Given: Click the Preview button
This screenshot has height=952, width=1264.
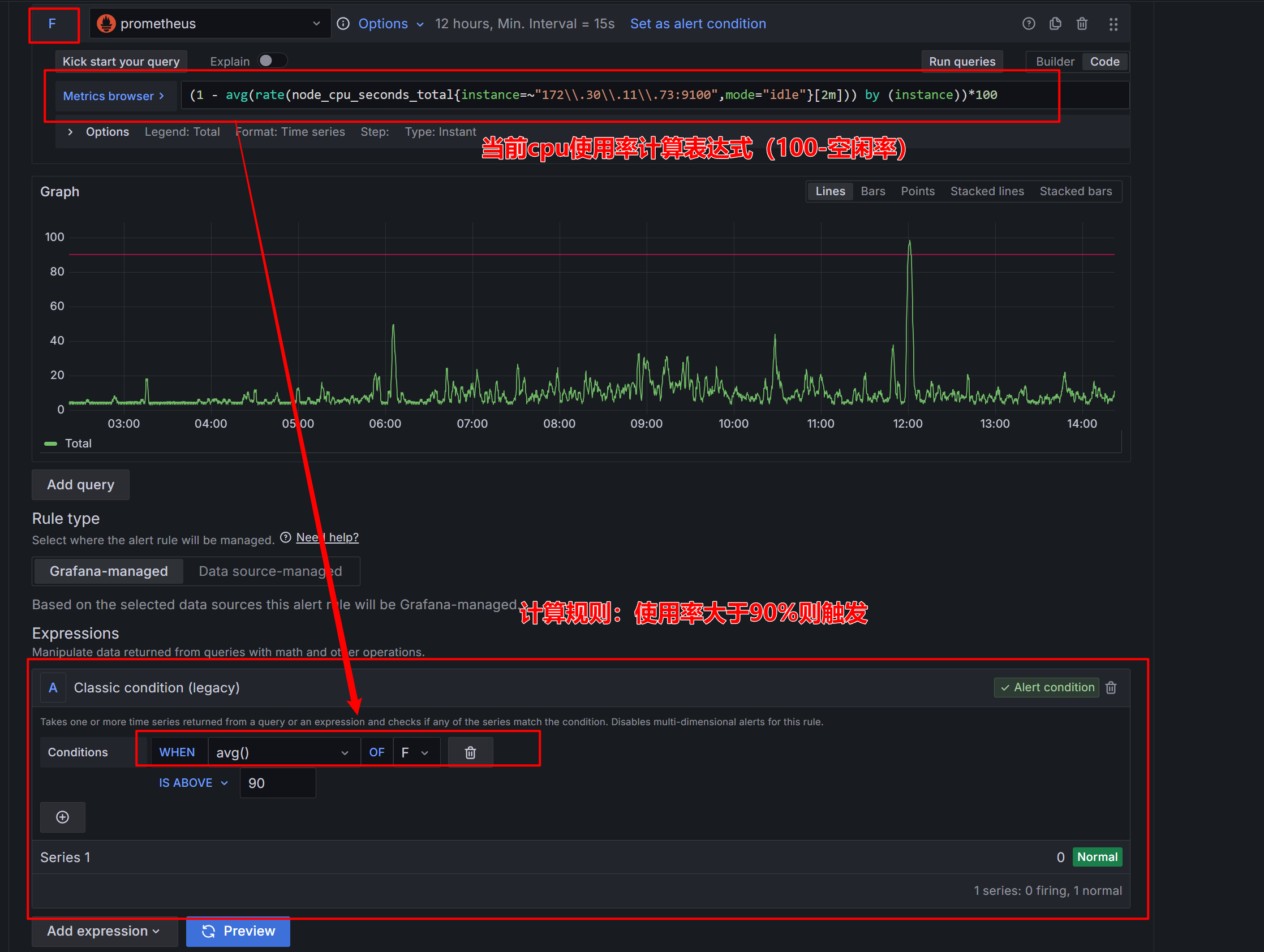Looking at the screenshot, I should point(238,931).
